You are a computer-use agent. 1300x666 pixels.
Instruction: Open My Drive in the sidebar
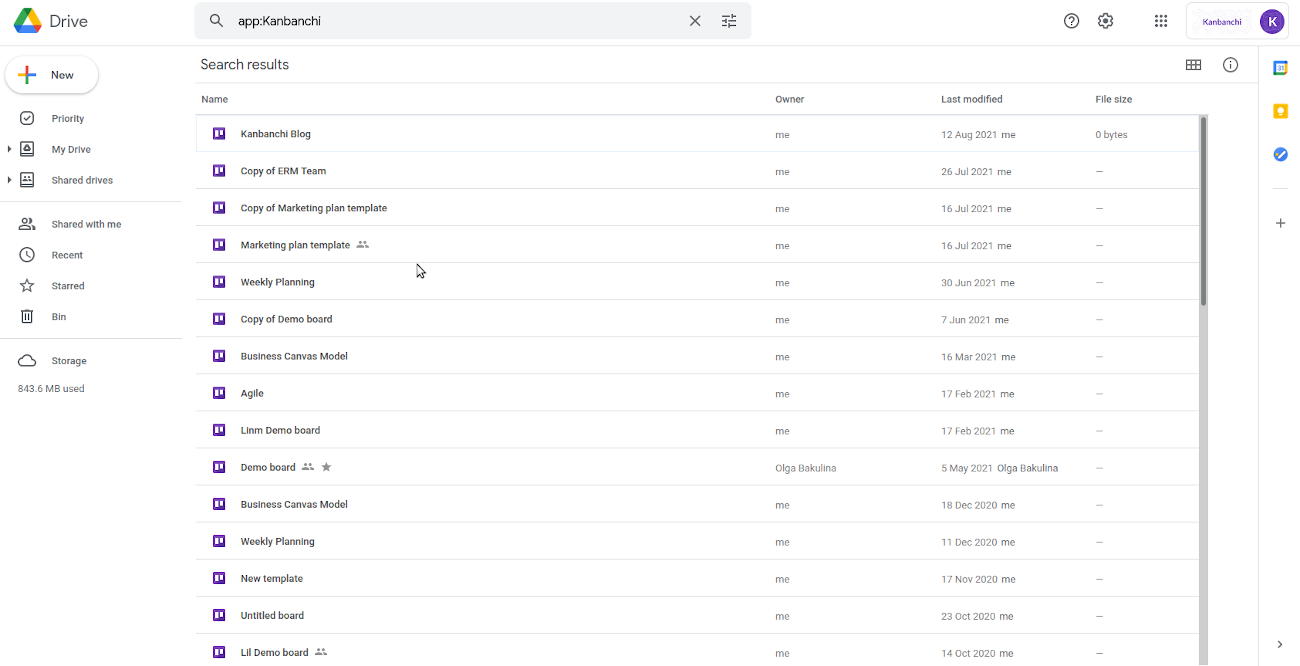(71, 150)
